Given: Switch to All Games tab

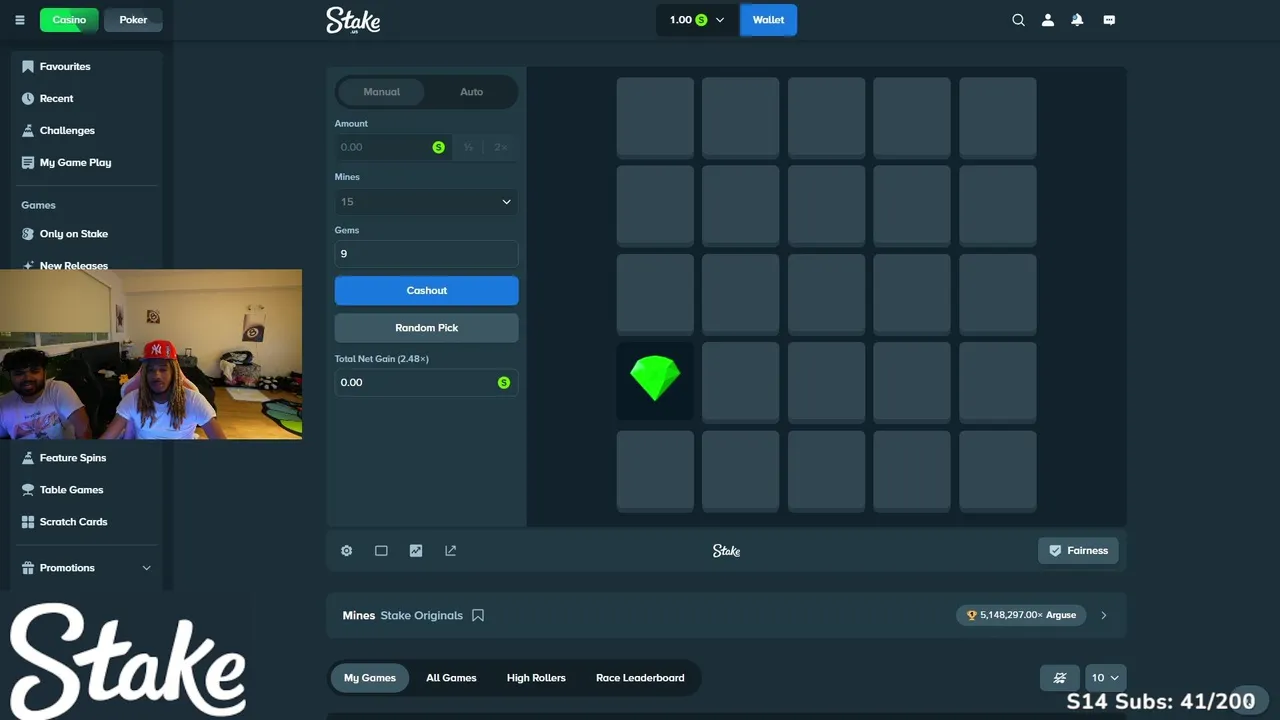Looking at the screenshot, I should tap(451, 678).
